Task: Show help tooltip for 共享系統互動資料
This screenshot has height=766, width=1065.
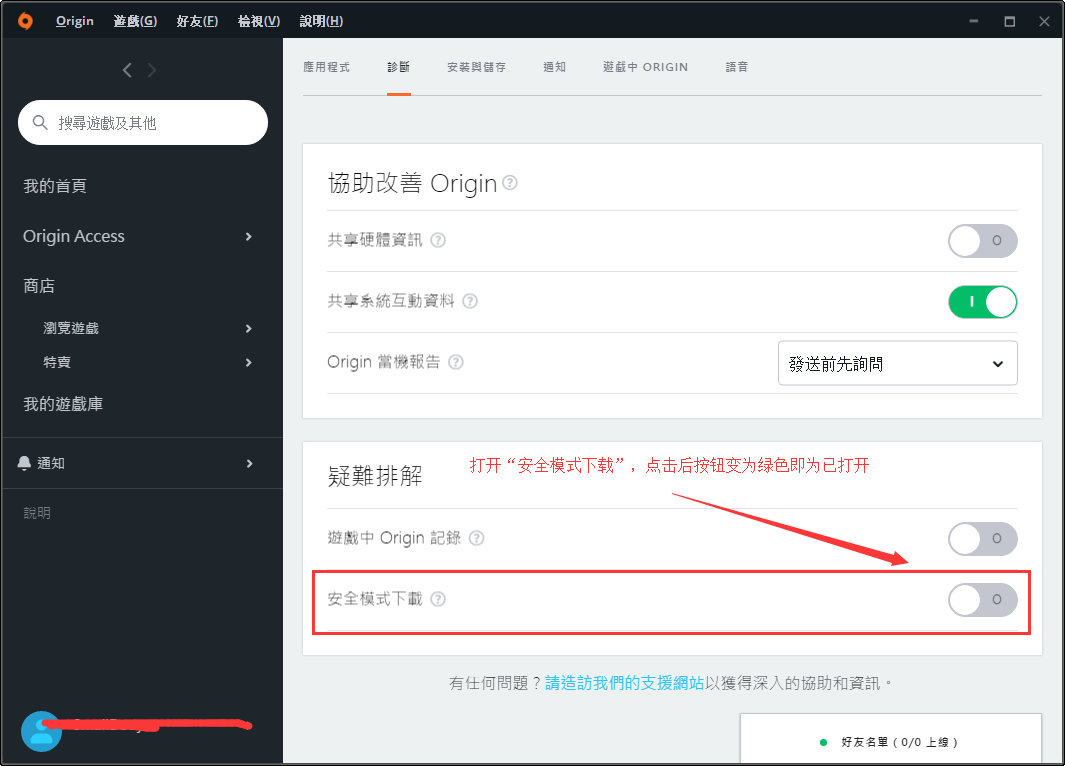Action: click(470, 302)
